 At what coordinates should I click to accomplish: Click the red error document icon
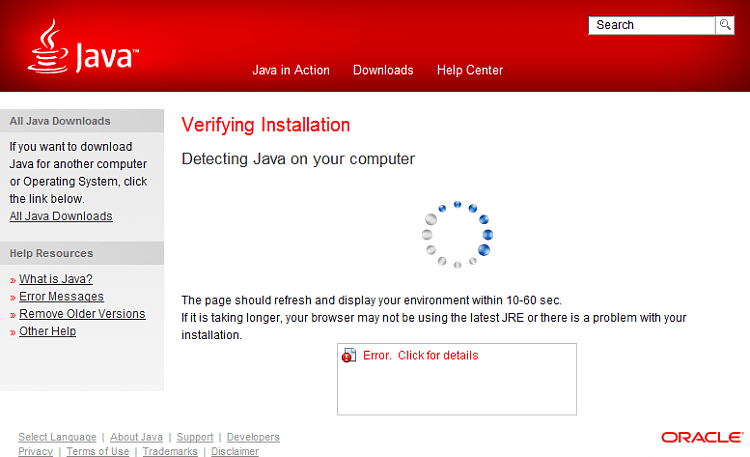349,356
